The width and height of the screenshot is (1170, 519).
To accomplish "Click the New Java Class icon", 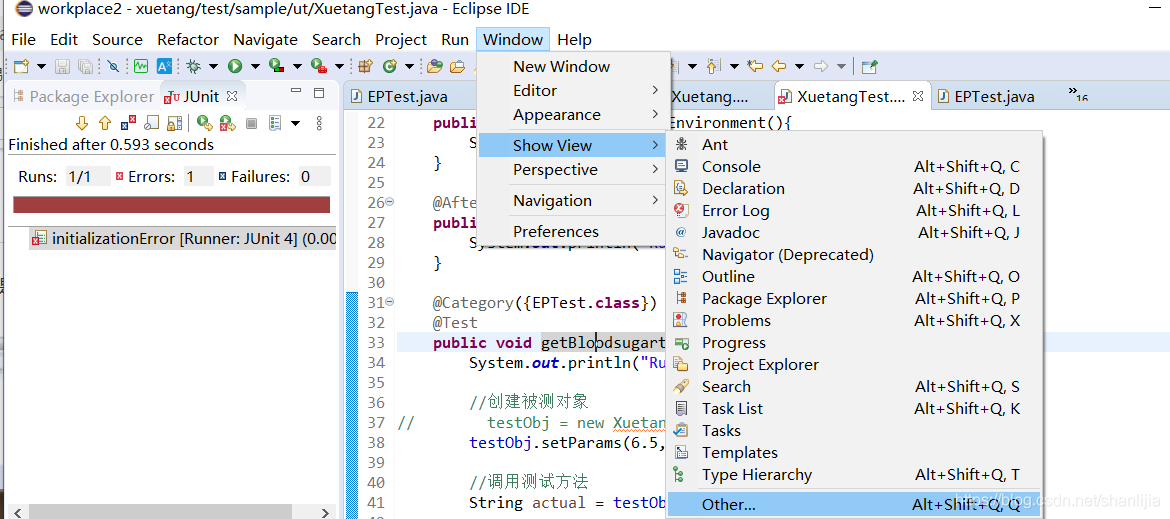I will 390,66.
